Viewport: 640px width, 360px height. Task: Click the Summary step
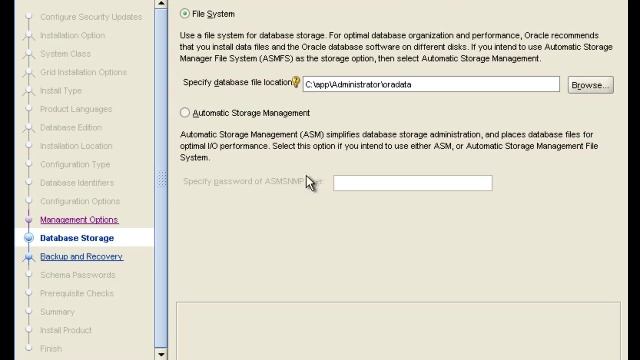57,312
